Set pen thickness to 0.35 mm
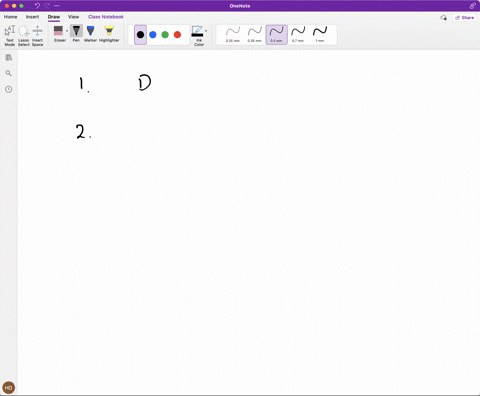480x396 pixels. point(254,35)
